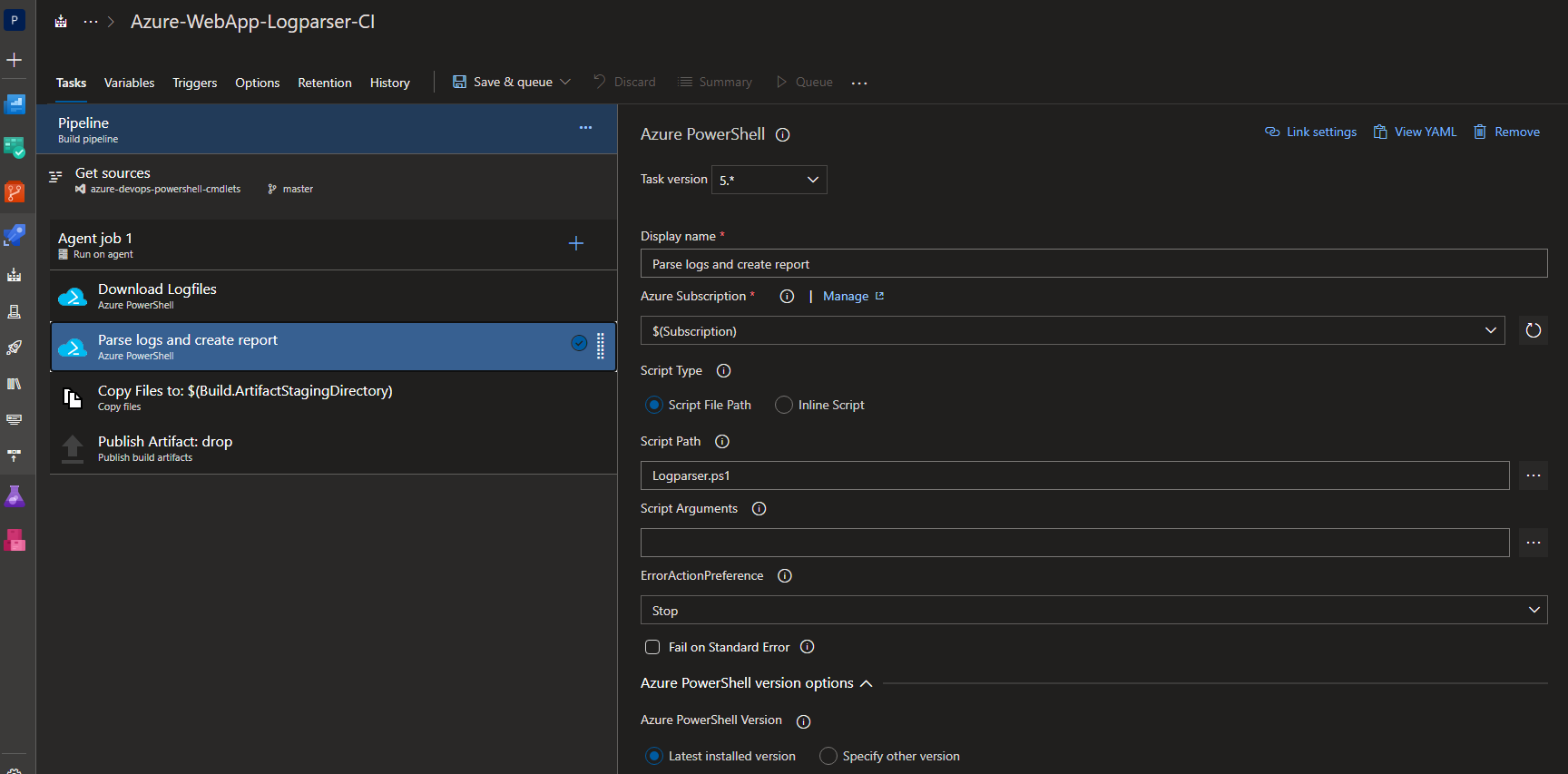The width and height of the screenshot is (1568, 774).
Task: Enable Fail on Standard Error checkbox
Action: click(x=652, y=647)
